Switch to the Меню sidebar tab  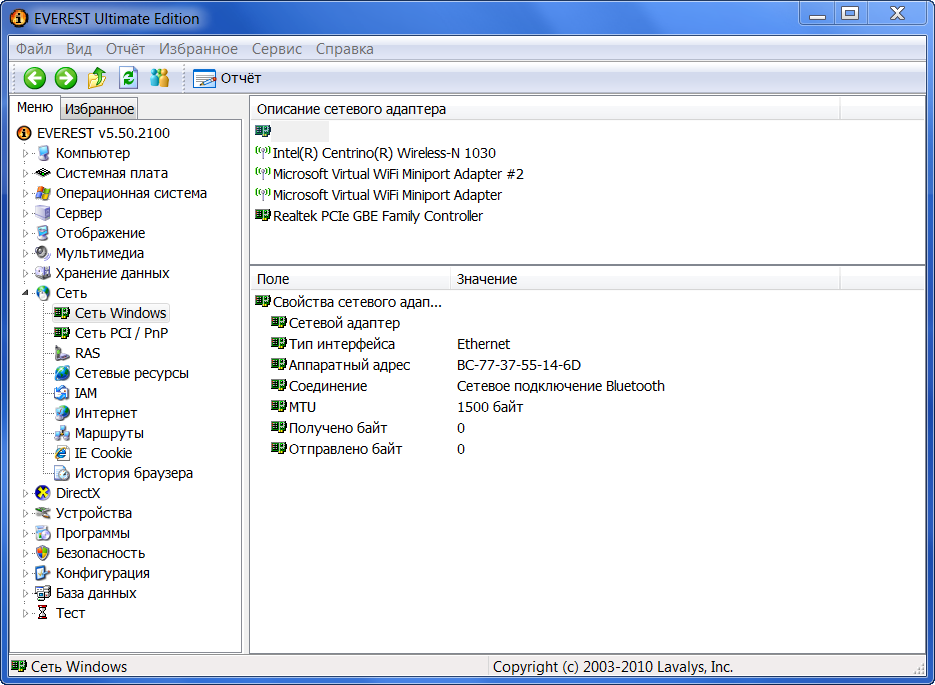pos(35,107)
